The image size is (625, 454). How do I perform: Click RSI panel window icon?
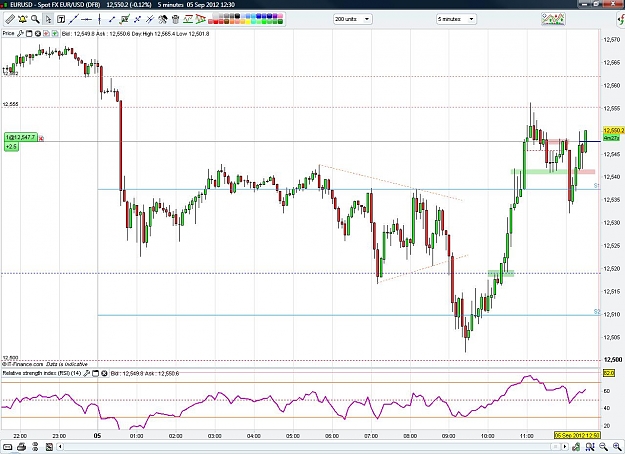tap(95, 373)
